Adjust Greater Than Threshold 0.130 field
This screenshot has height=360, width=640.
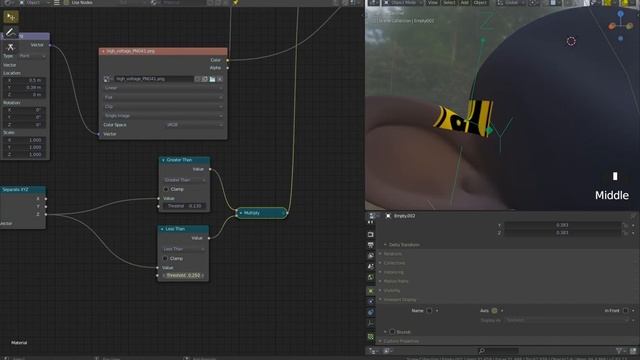184,206
